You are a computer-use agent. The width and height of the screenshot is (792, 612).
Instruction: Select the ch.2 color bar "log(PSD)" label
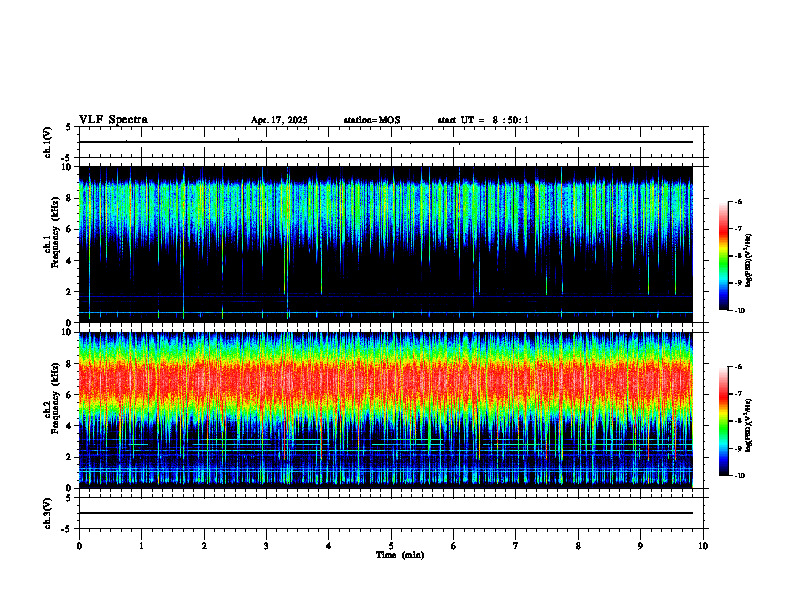[749, 425]
